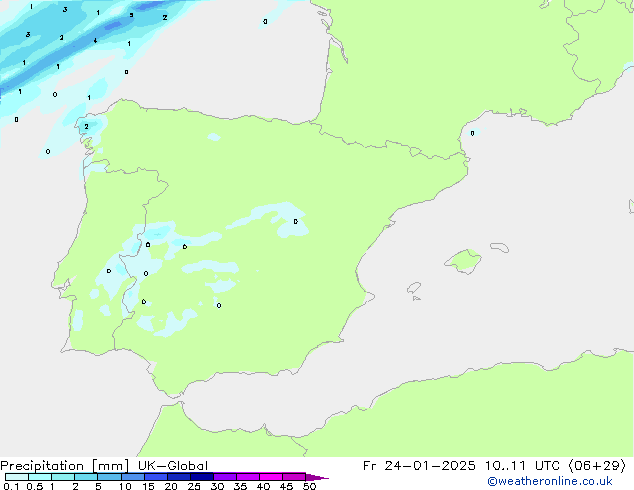Click the 'UK-Global' model label

[x=173, y=466]
